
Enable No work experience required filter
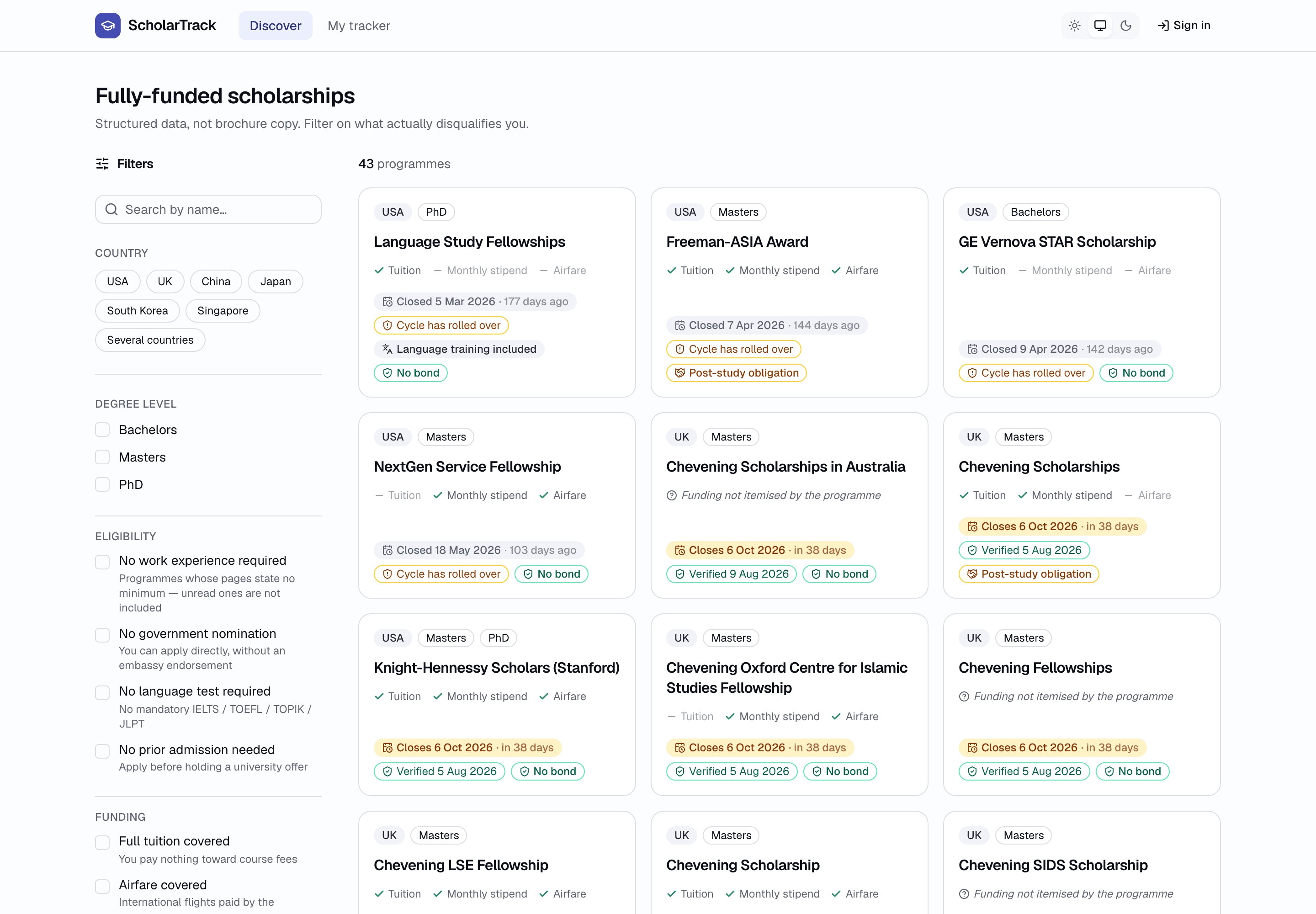tap(102, 562)
